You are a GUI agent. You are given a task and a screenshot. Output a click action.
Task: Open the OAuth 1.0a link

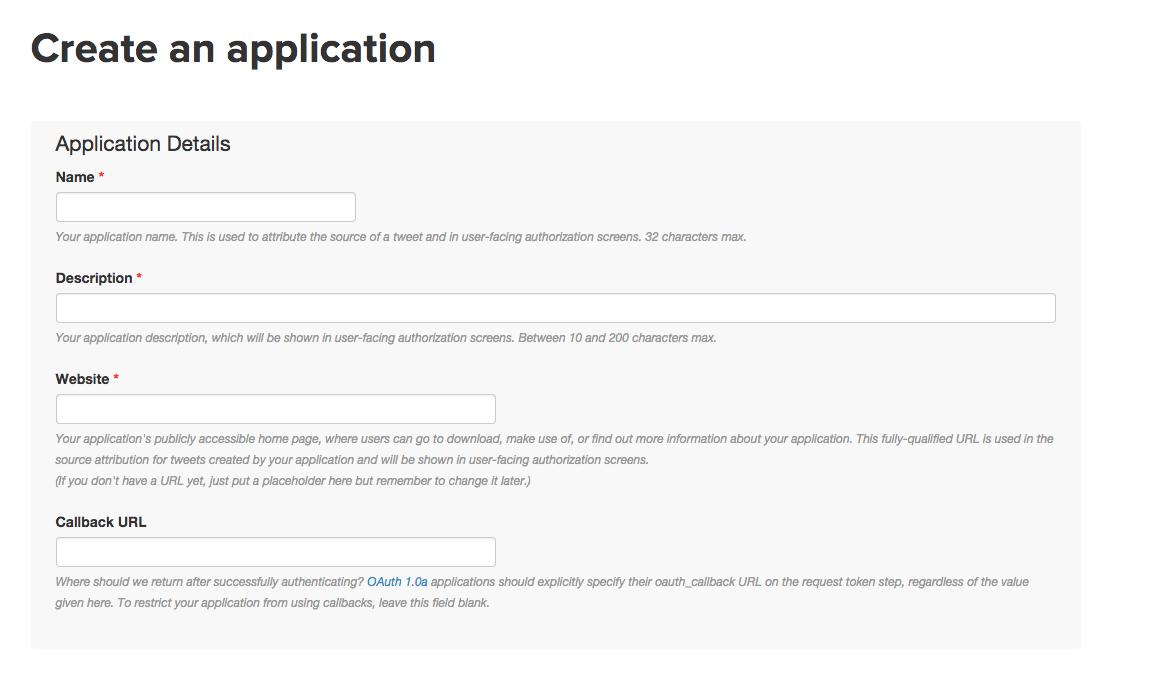pos(397,582)
